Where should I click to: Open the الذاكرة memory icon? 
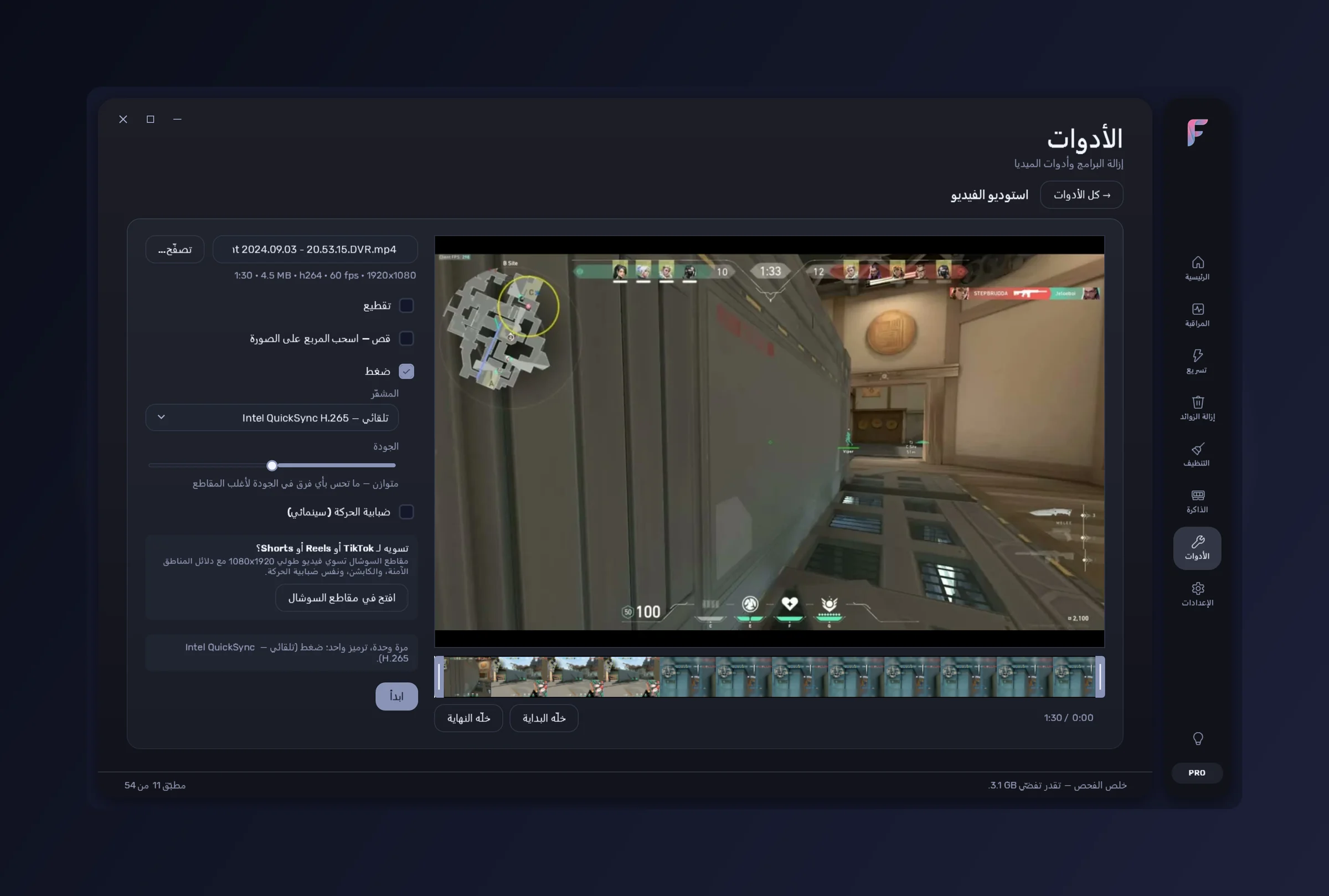pos(1198,496)
